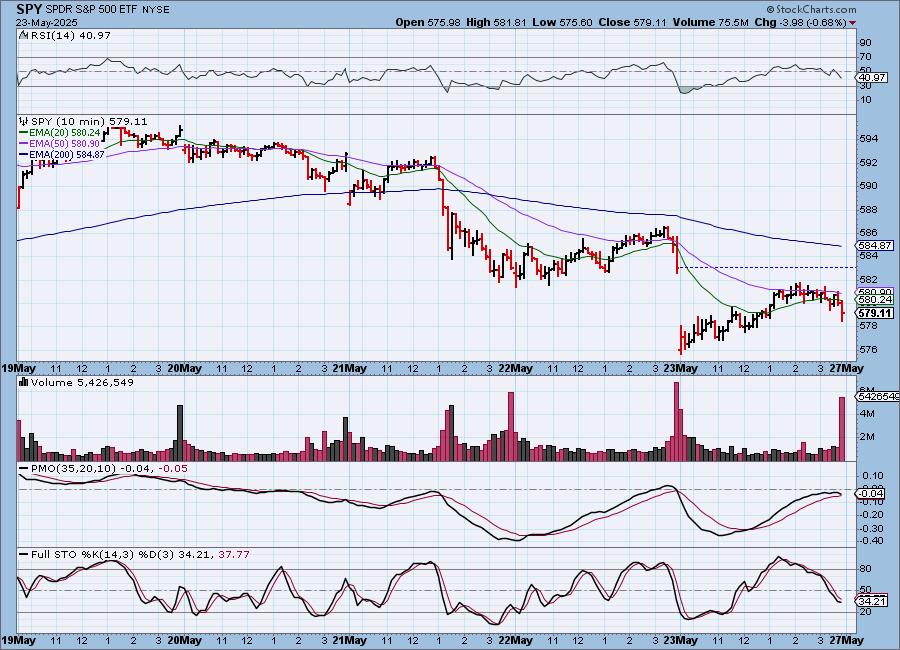Click the black line marker beside PMO(35,20,10)
This screenshot has height=650, width=900.
pos(24,469)
